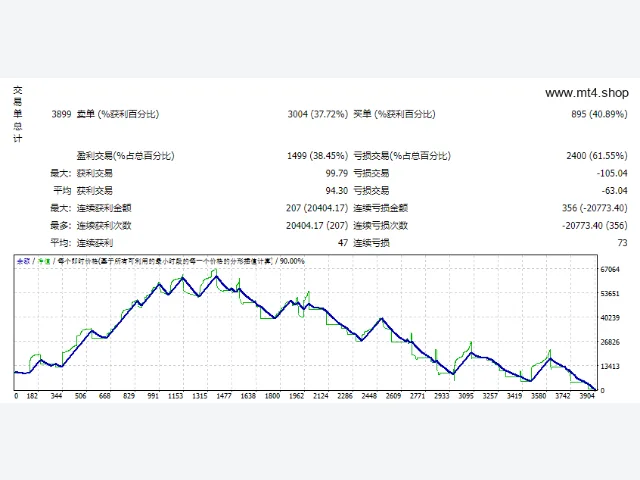Select the 连续获利 label in the 平均 row

pos(95,243)
